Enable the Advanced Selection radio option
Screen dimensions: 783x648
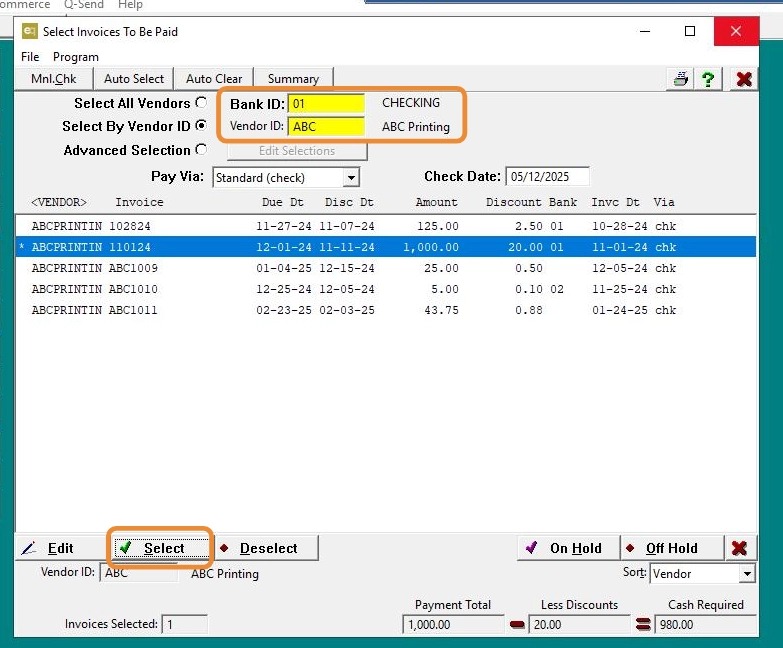pyautogui.click(x=201, y=149)
